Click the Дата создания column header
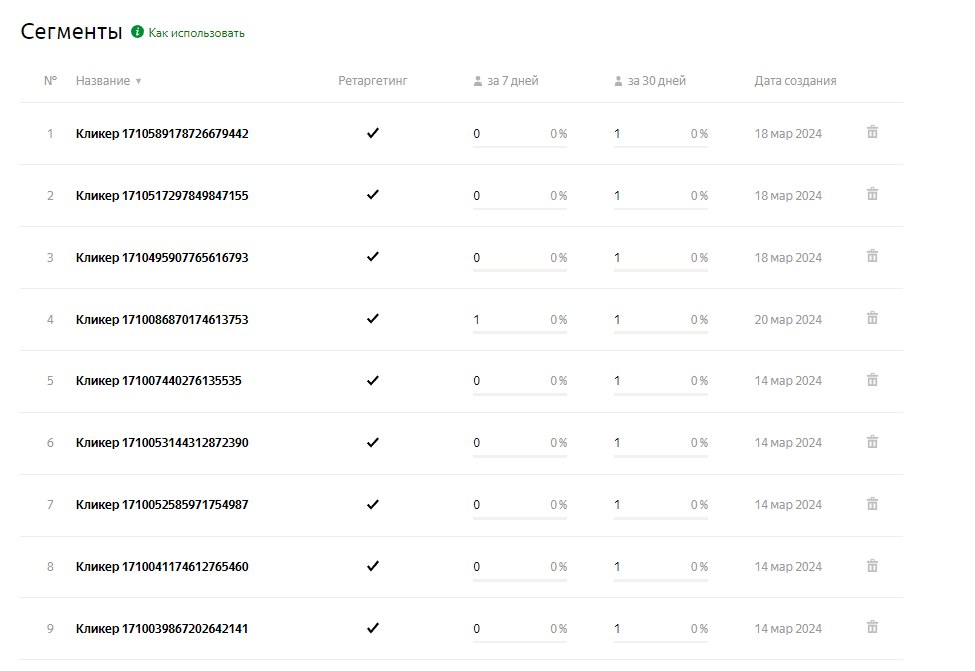Image resolution: width=975 pixels, height=671 pixels. point(795,81)
